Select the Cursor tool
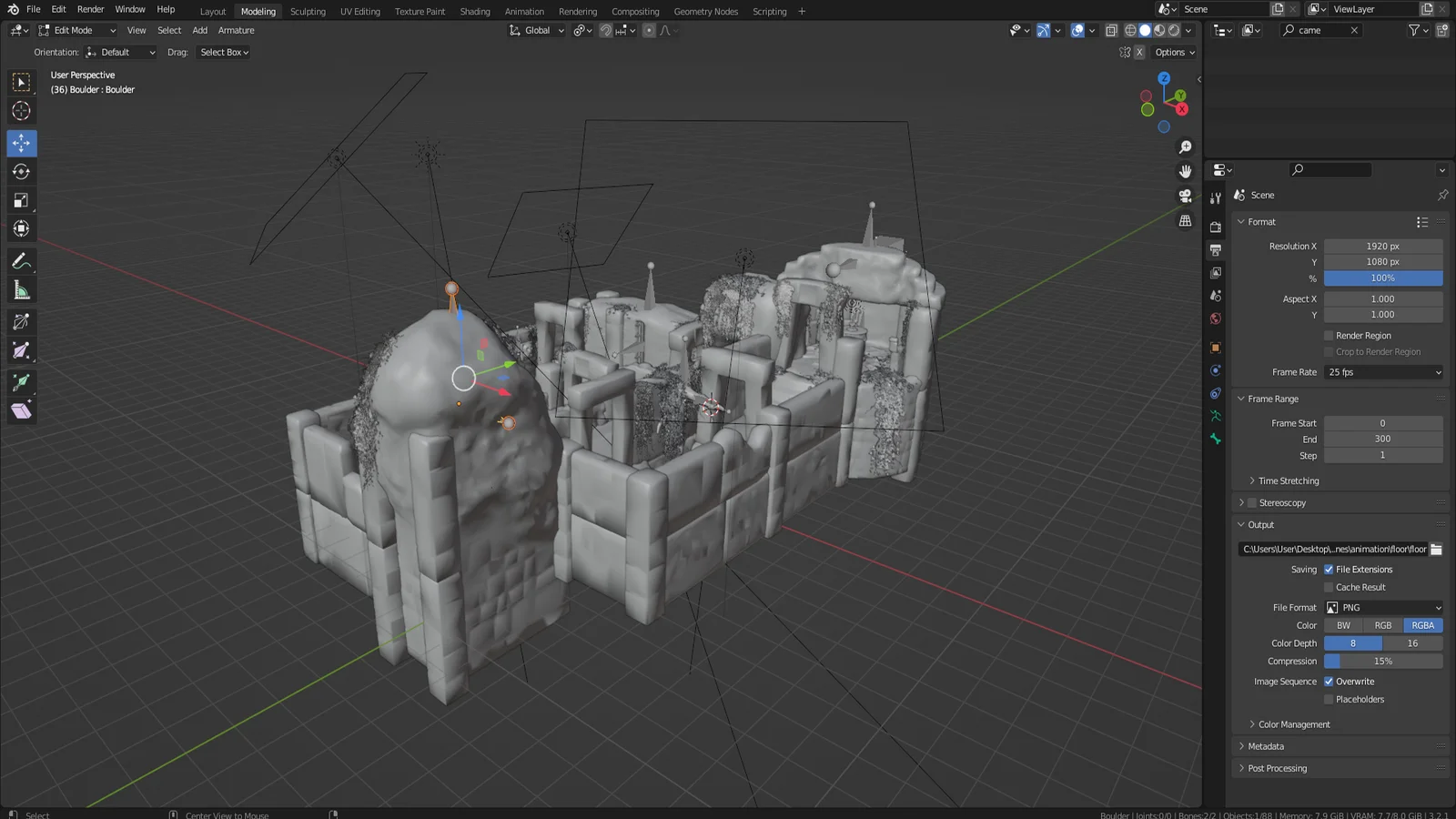Image resolution: width=1456 pixels, height=819 pixels. [x=22, y=111]
